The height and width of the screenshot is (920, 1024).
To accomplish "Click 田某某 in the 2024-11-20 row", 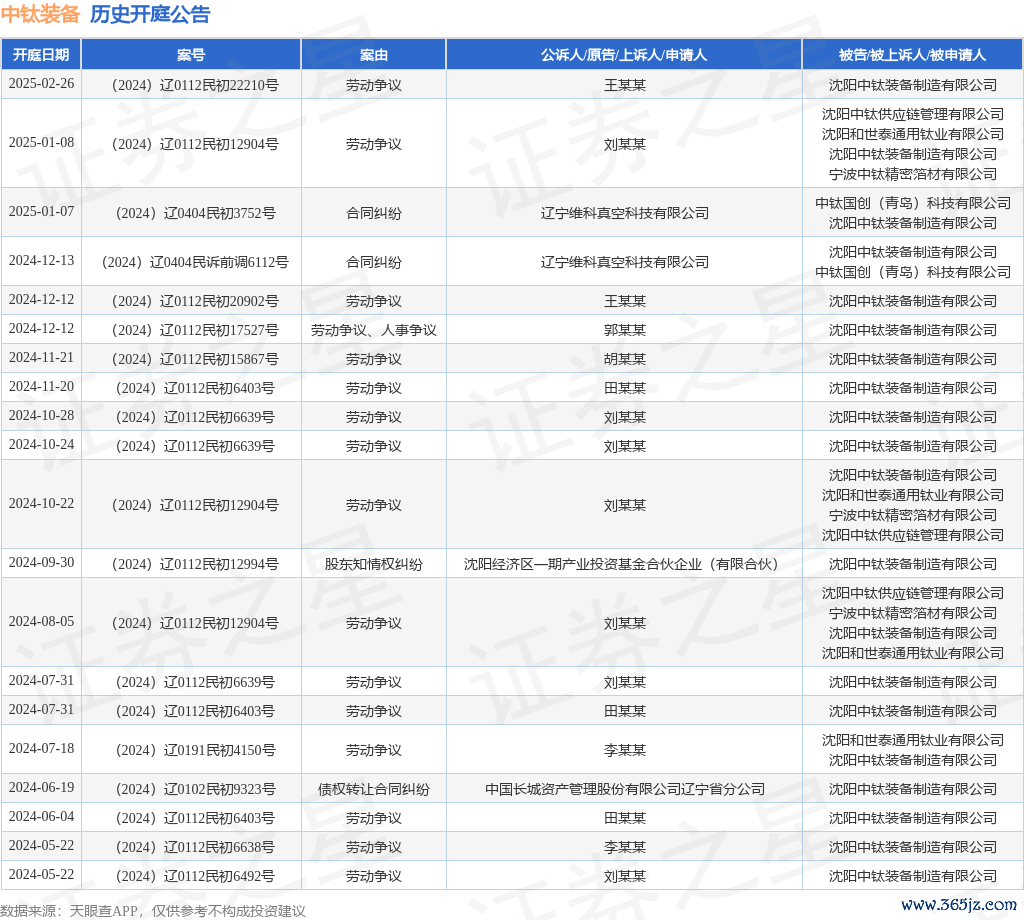I will click(624, 388).
